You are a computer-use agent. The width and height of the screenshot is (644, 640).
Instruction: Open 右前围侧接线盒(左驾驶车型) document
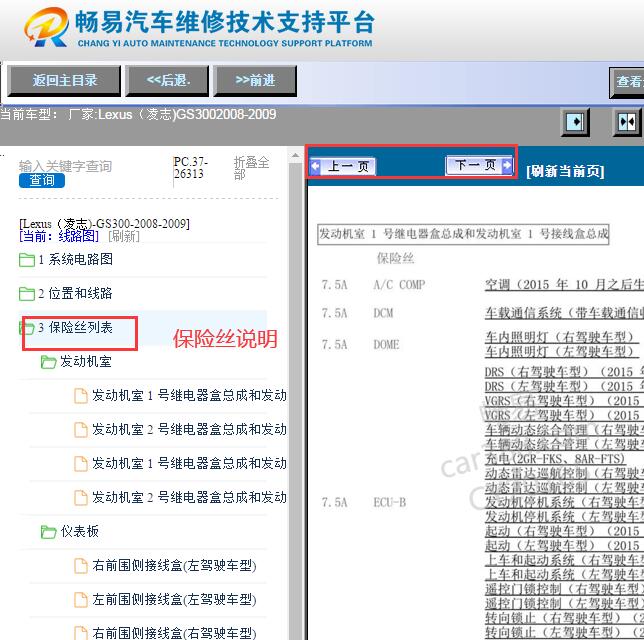[x=174, y=566]
